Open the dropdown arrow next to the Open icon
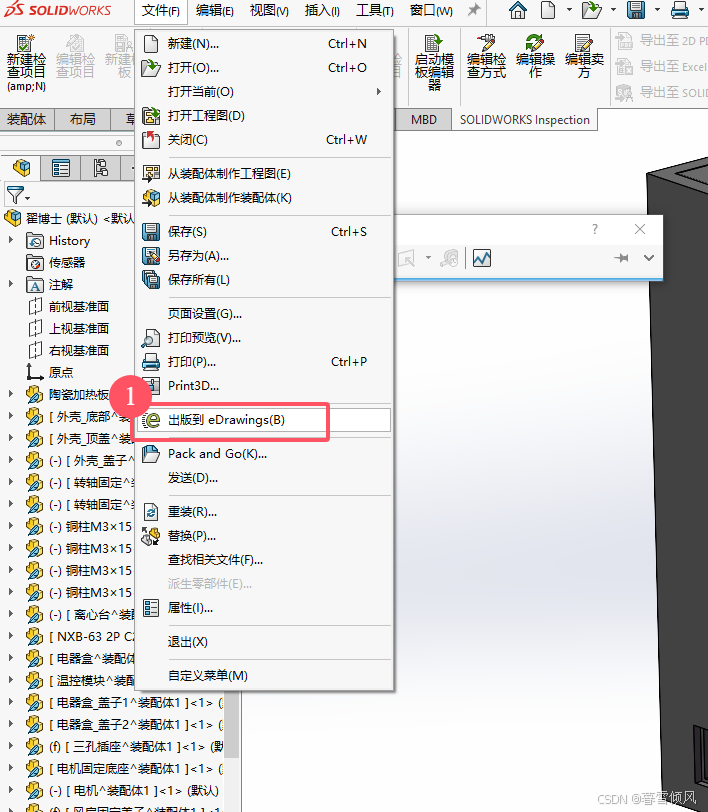Viewport: 708px width, 812px height. (x=613, y=10)
